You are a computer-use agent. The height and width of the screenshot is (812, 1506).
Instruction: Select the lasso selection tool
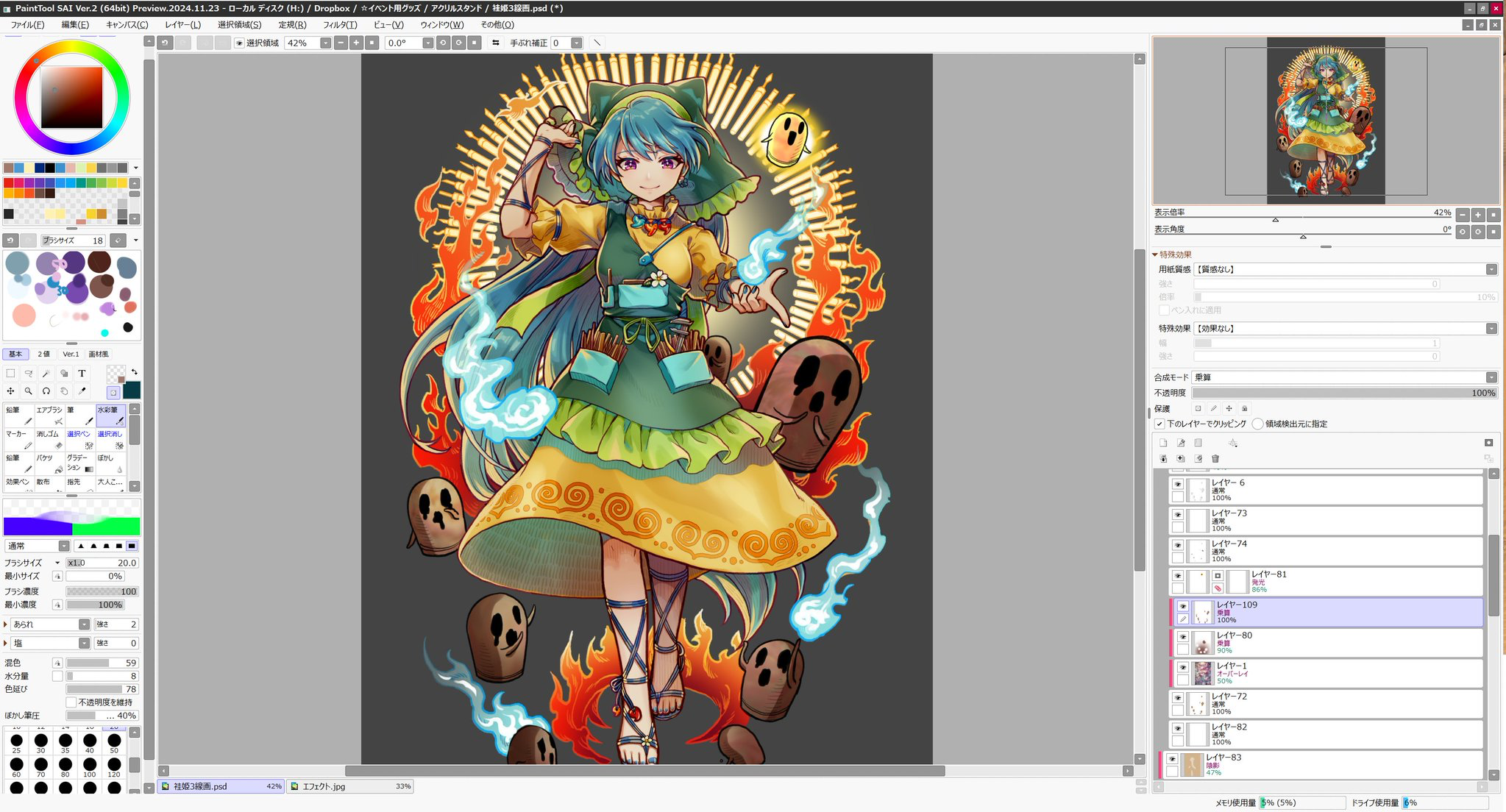click(28, 374)
